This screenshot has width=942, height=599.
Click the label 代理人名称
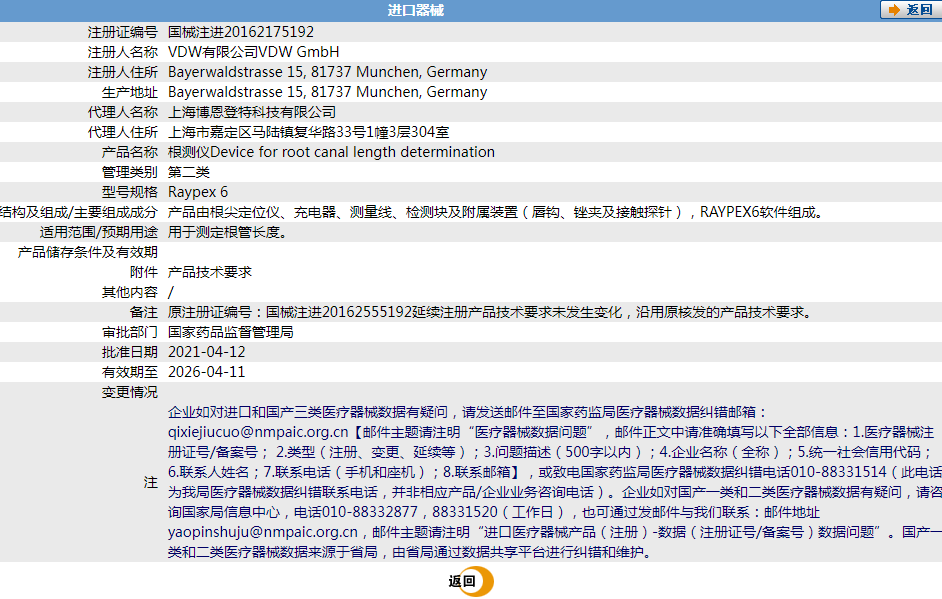point(123,112)
